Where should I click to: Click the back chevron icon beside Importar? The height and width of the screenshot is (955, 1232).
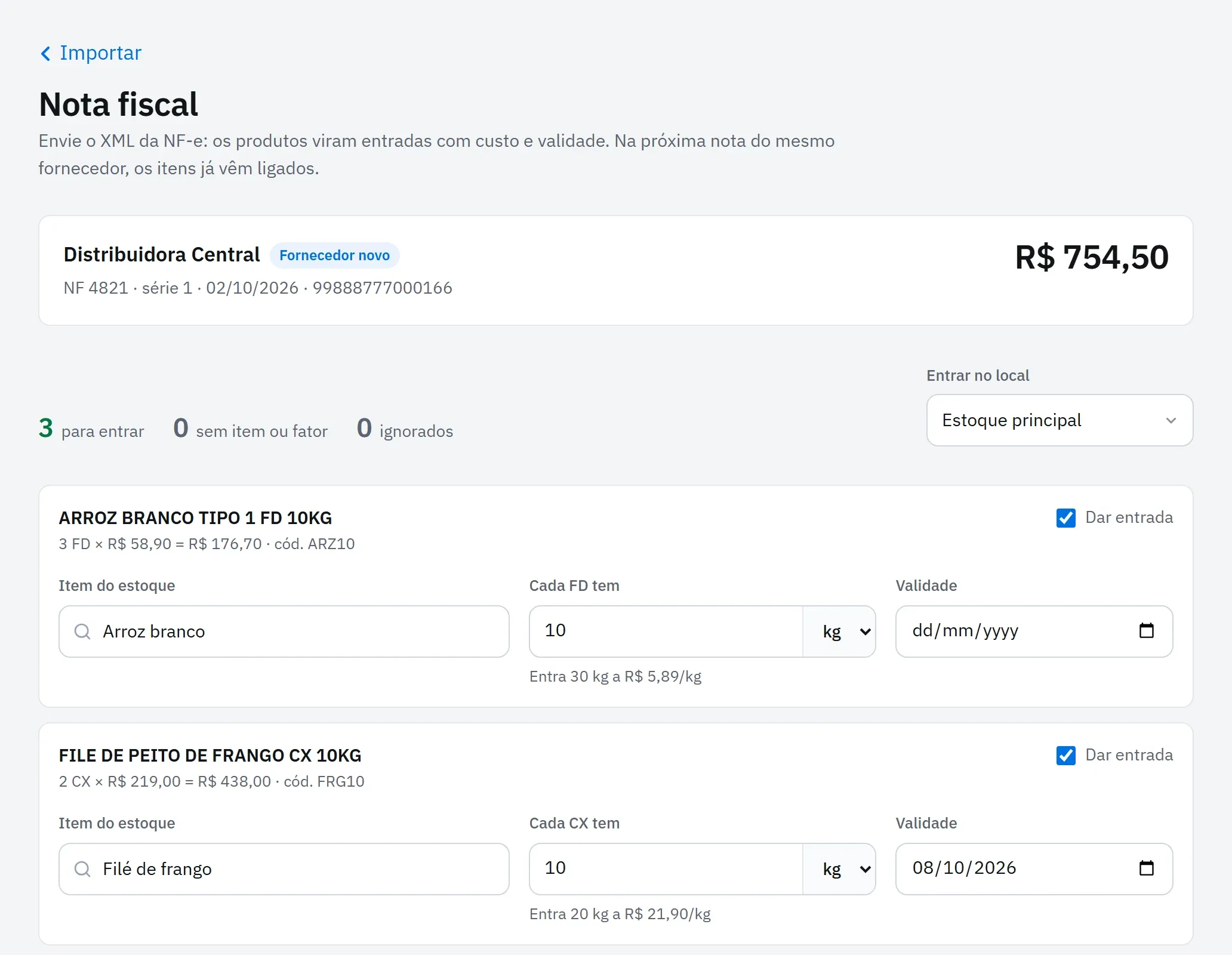click(45, 54)
